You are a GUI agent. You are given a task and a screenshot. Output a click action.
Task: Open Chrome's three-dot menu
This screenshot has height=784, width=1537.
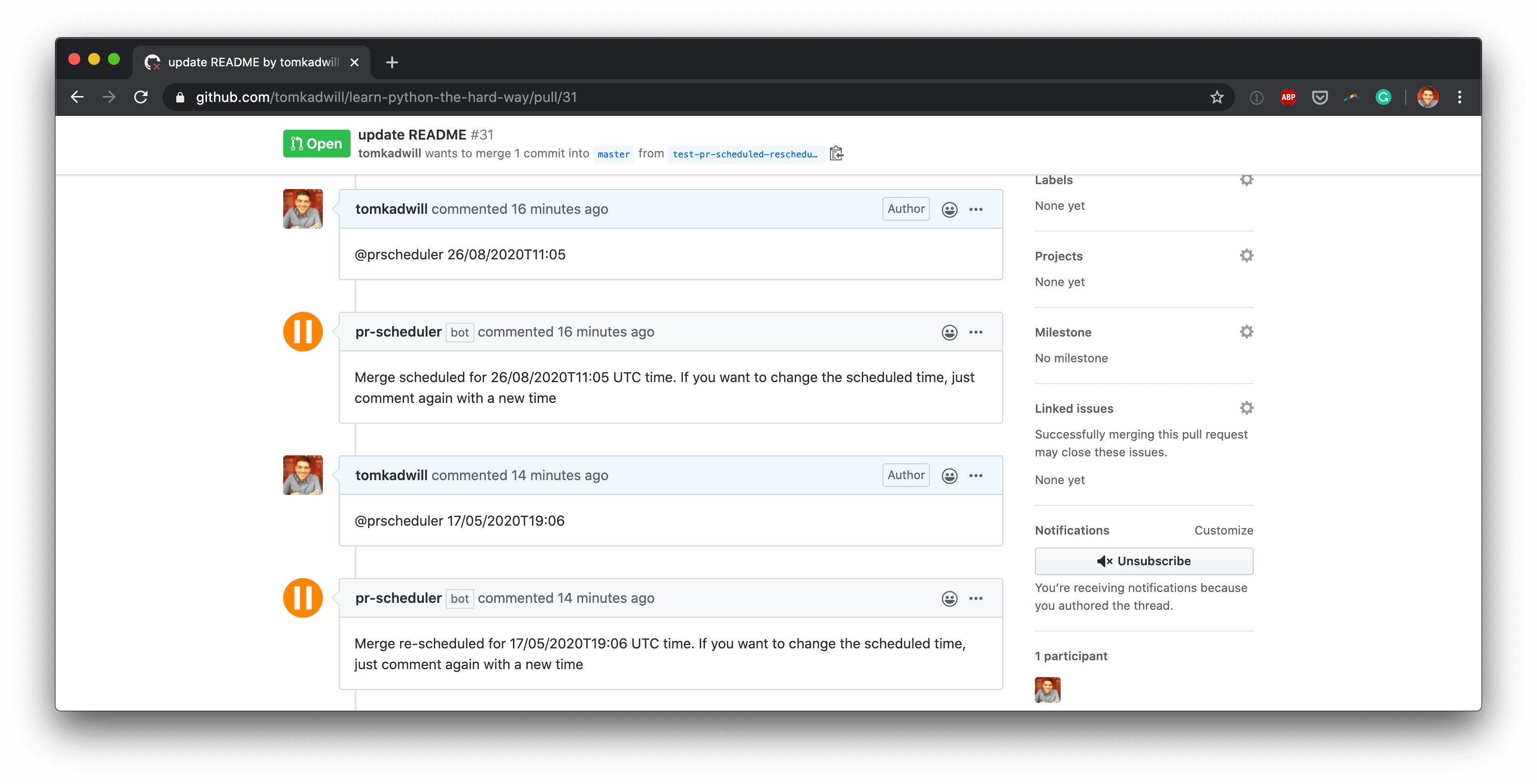(1459, 97)
